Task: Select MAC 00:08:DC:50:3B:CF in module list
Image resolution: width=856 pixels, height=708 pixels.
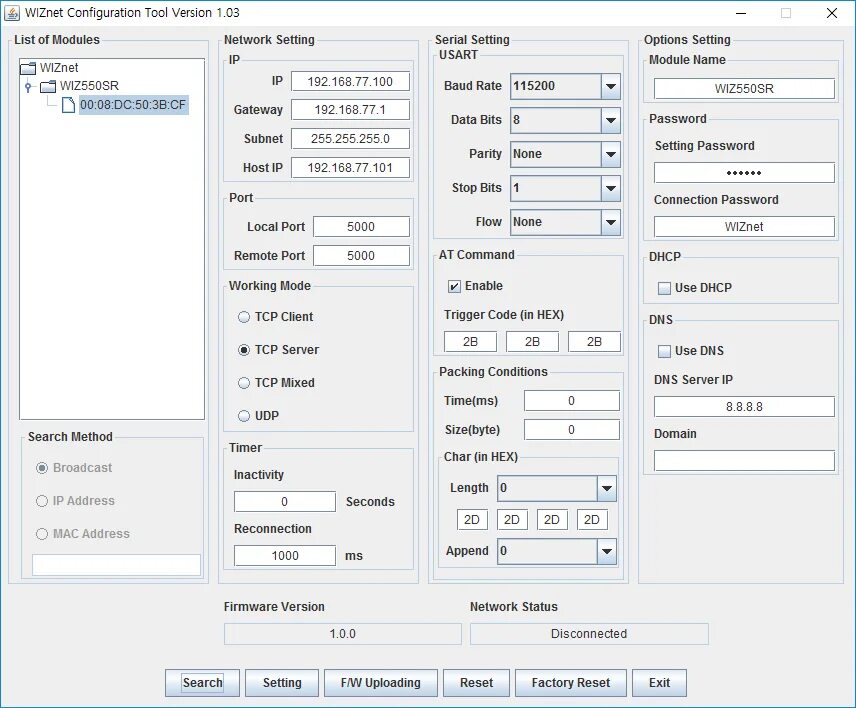Action: coord(133,104)
